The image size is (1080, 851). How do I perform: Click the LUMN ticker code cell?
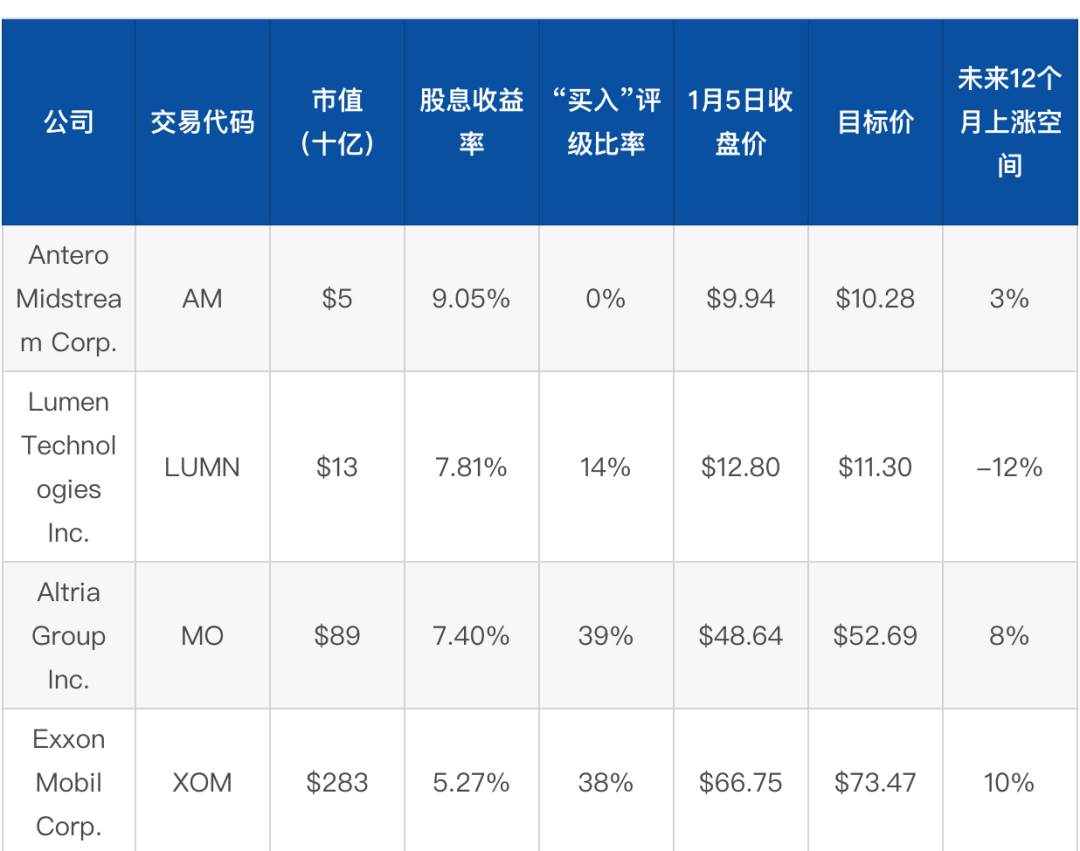coord(202,467)
